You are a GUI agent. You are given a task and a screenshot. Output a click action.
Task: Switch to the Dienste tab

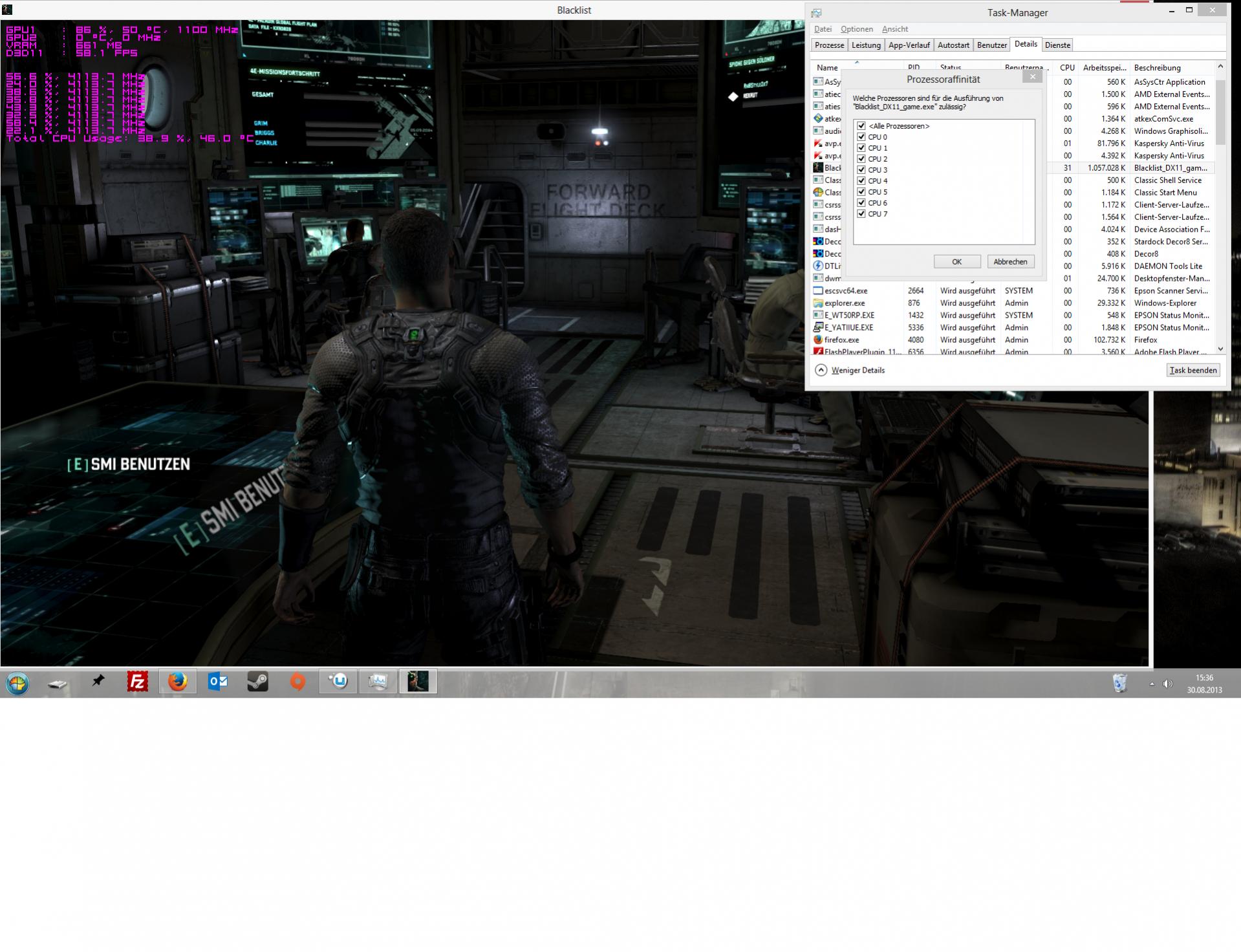coord(1057,45)
